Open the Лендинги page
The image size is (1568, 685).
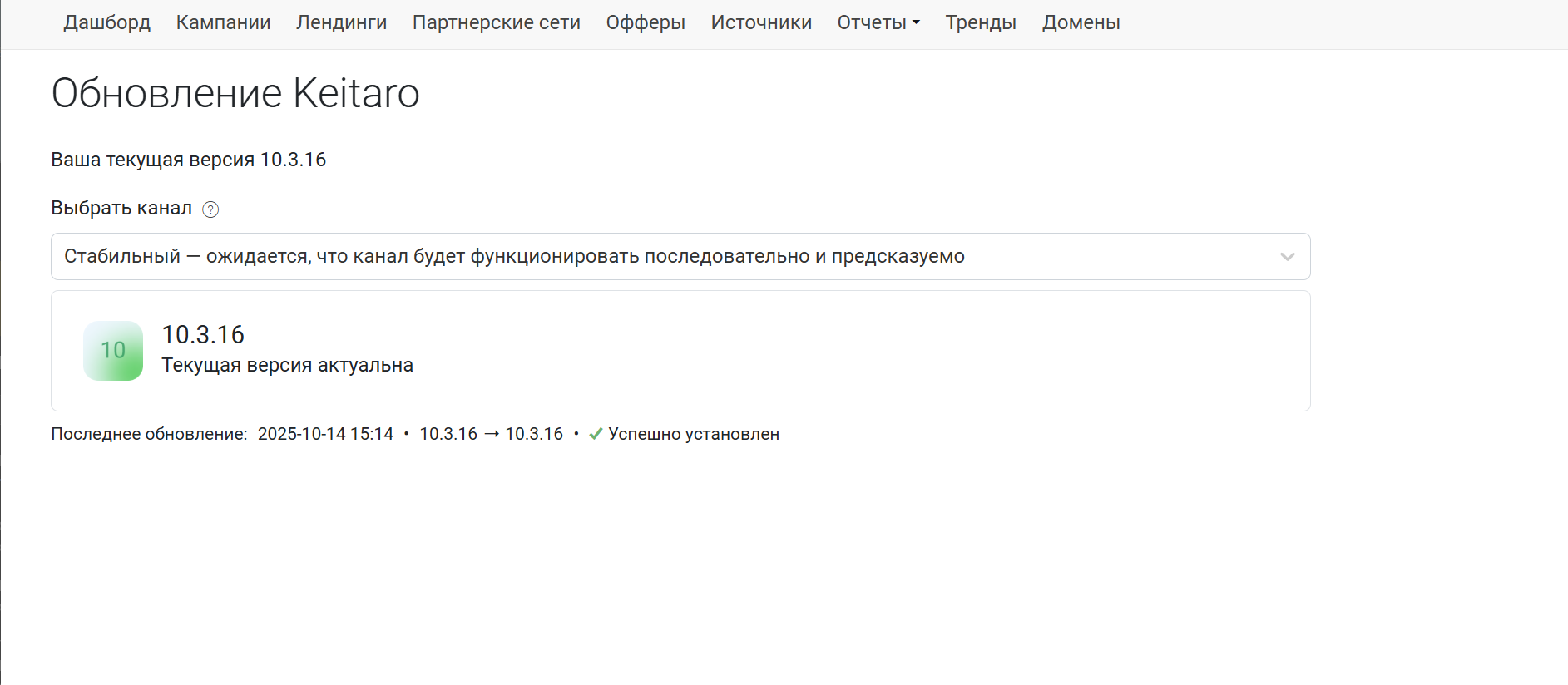coord(341,22)
